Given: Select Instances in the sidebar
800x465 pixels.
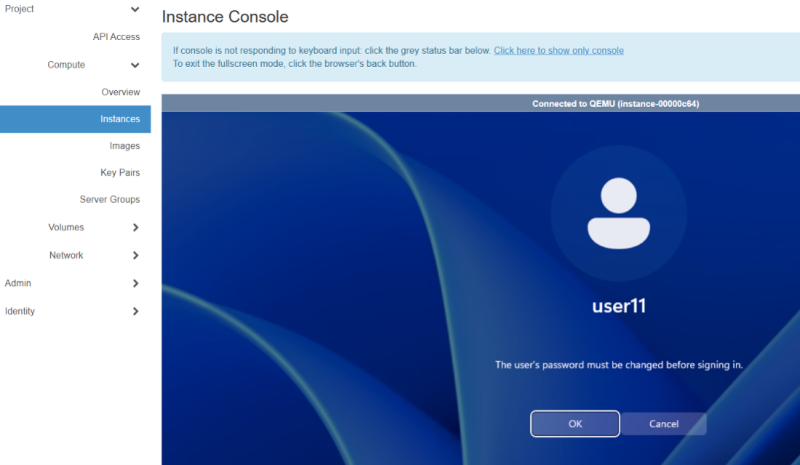Looking at the screenshot, I should click(x=75, y=119).
